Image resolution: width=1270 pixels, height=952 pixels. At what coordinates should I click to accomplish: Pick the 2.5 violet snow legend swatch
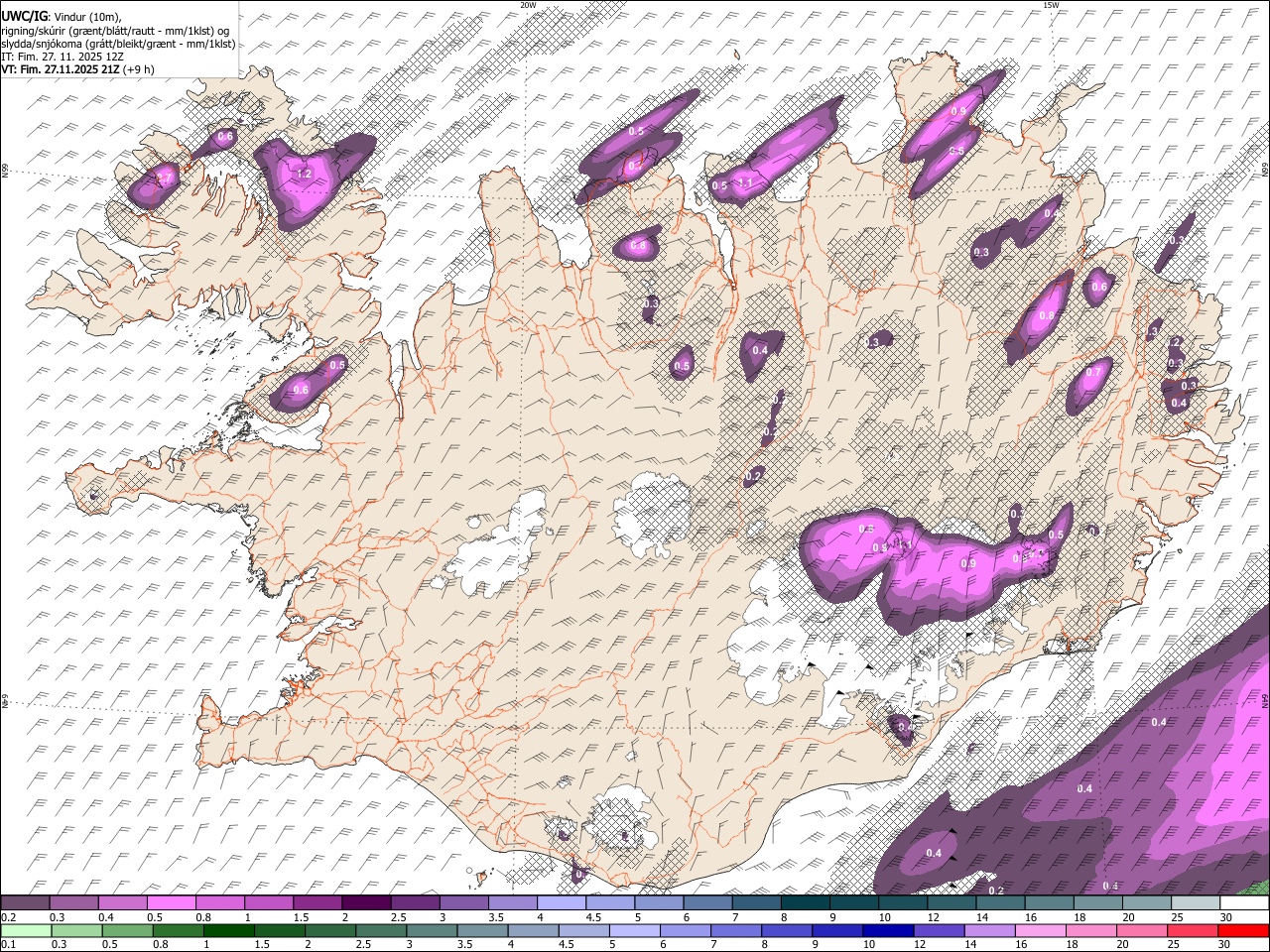point(415,903)
